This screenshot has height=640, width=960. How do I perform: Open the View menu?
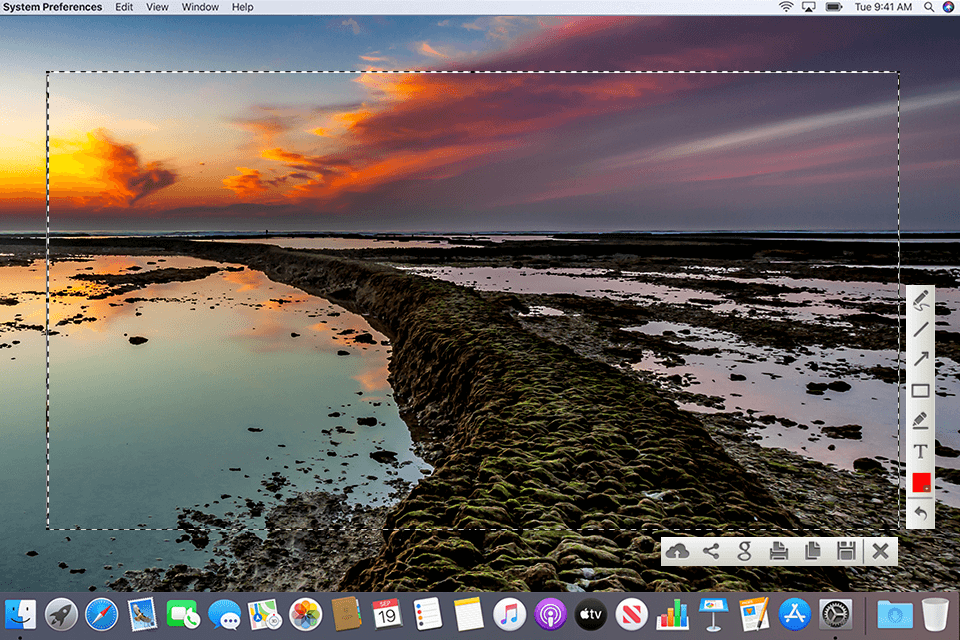tap(157, 7)
